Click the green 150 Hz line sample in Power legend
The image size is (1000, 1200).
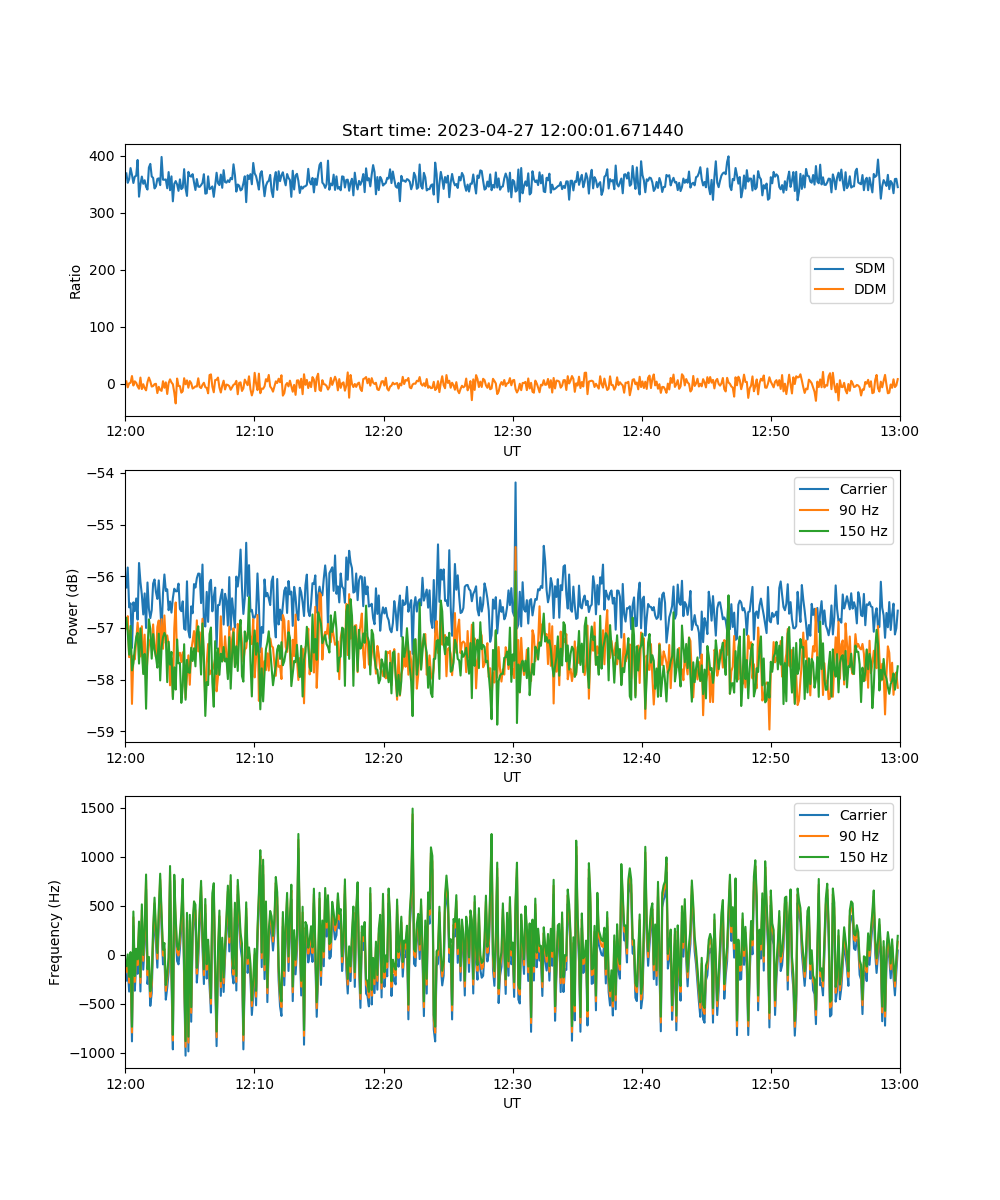pyautogui.click(x=815, y=531)
